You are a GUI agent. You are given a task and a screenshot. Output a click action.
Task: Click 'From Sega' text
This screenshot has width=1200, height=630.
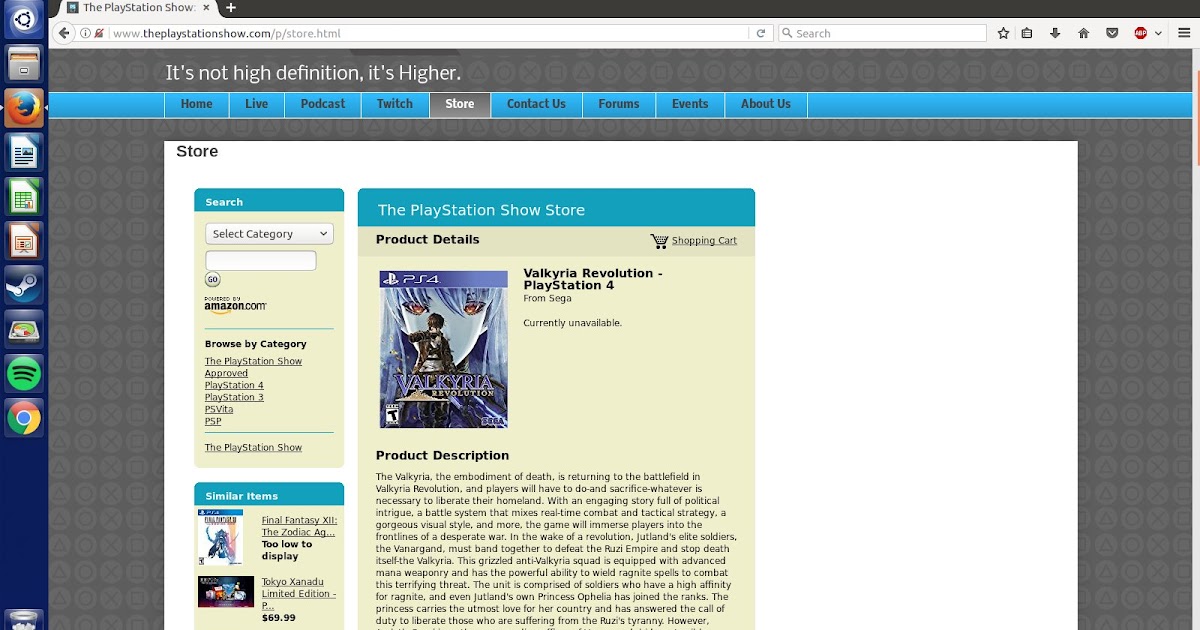[x=547, y=298]
